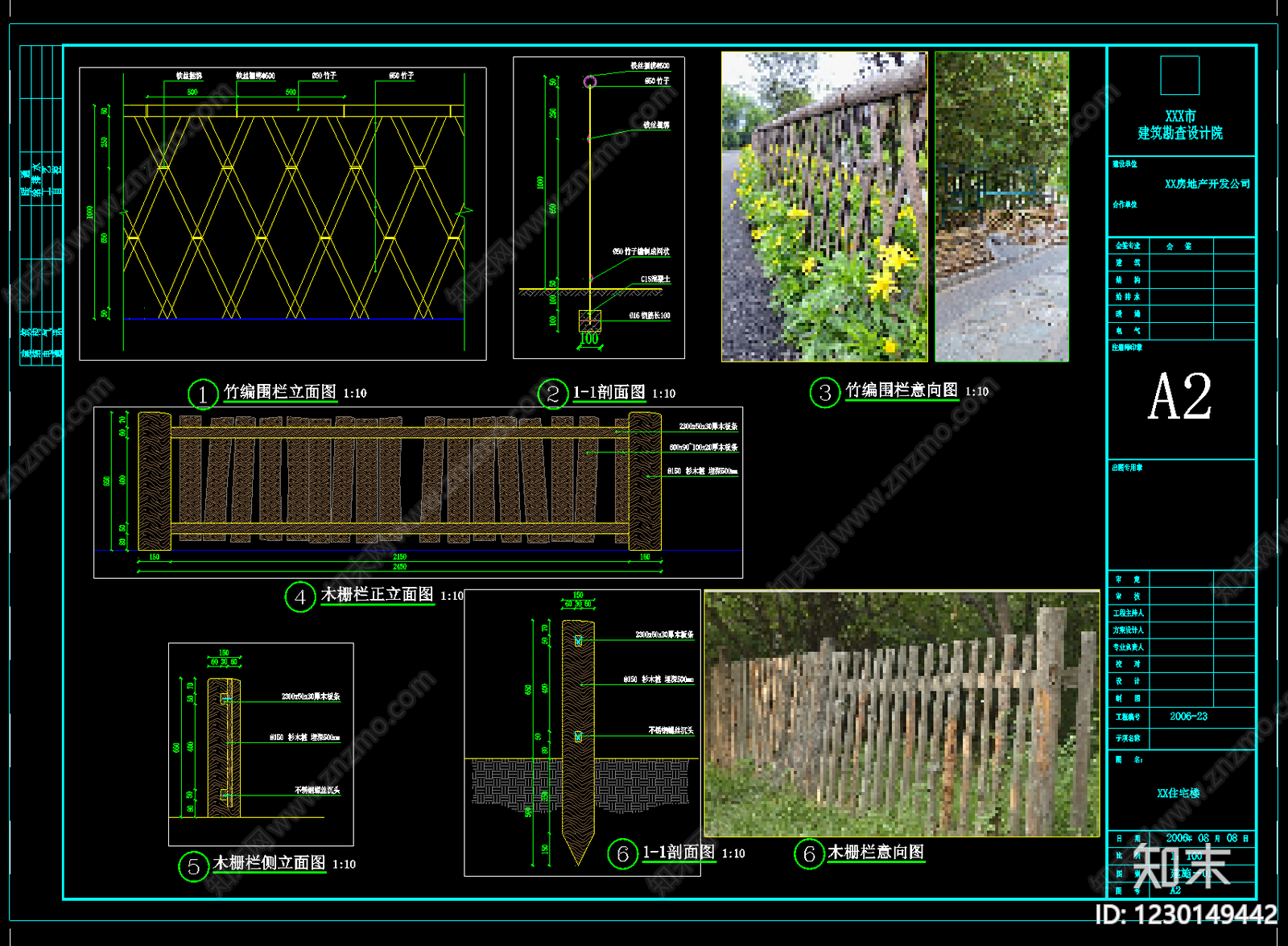Click the circled number 5 drawing marker
Image resolution: width=1288 pixels, height=946 pixels.
coord(193,866)
